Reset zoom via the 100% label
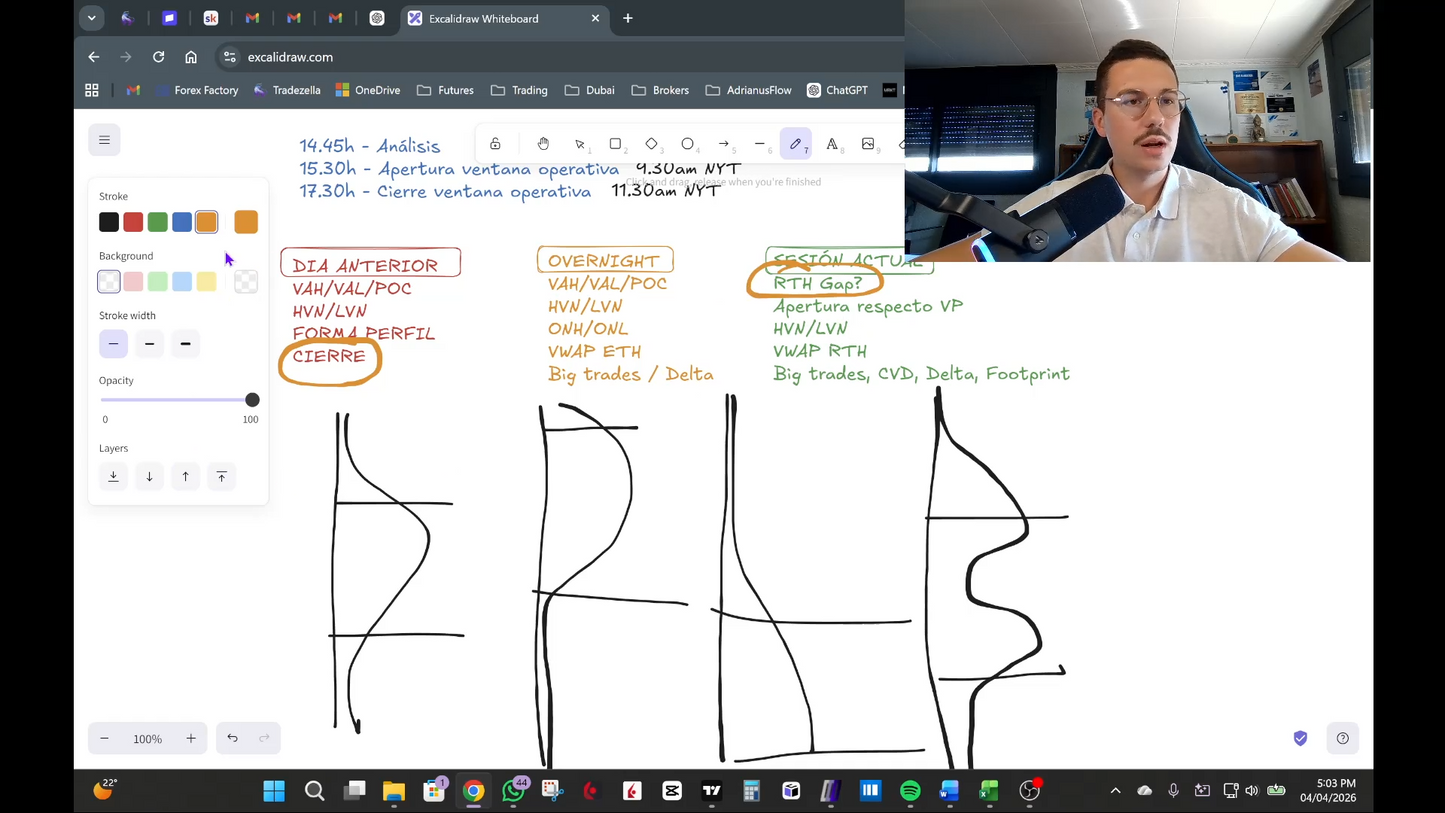The image size is (1445, 813). tap(147, 739)
